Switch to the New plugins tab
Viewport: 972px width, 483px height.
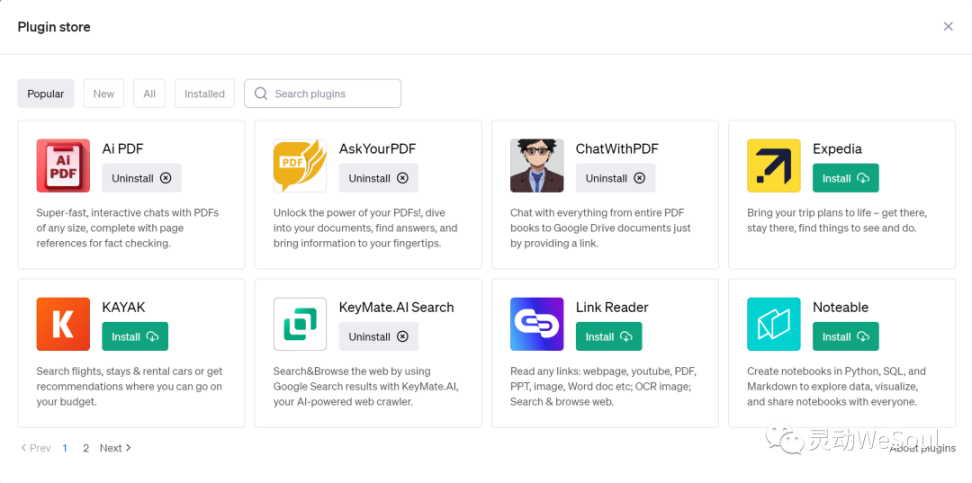[104, 94]
